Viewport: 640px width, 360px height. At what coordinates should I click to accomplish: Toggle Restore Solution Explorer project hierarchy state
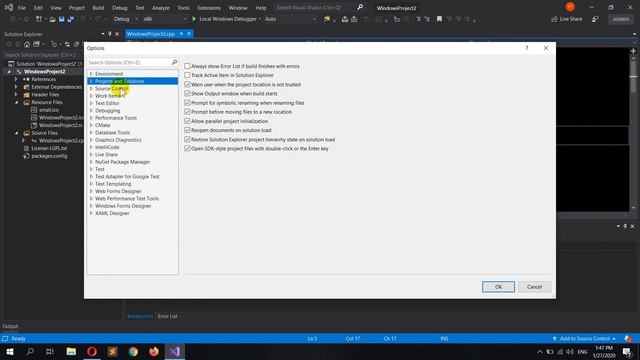click(187, 140)
